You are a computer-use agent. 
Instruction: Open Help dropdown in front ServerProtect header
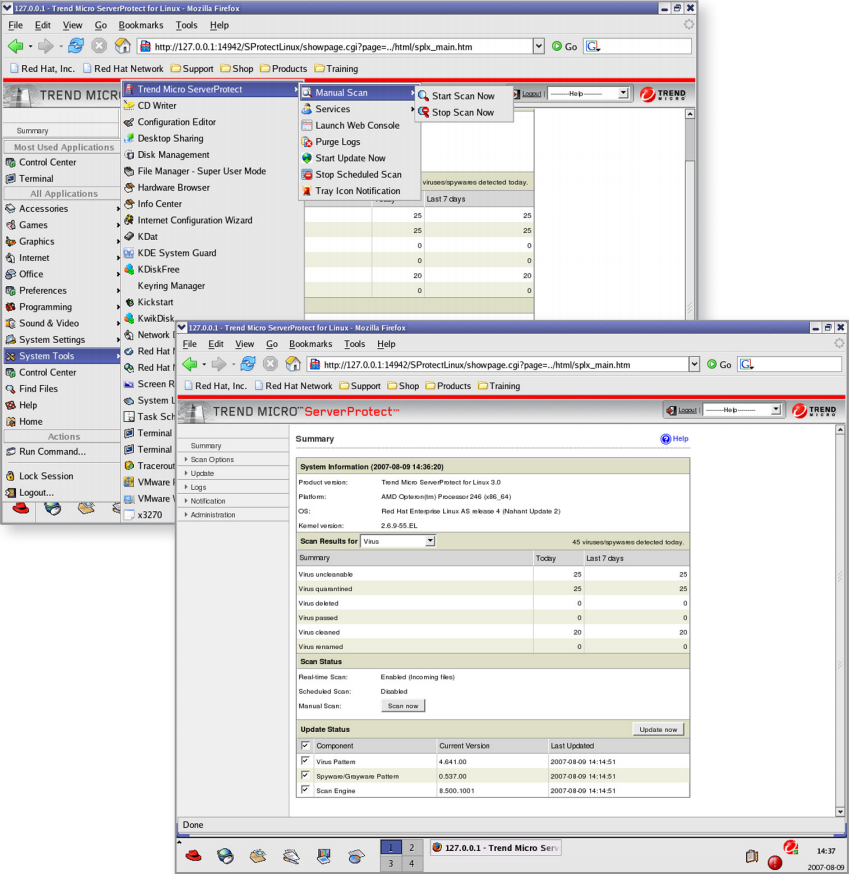(x=775, y=410)
